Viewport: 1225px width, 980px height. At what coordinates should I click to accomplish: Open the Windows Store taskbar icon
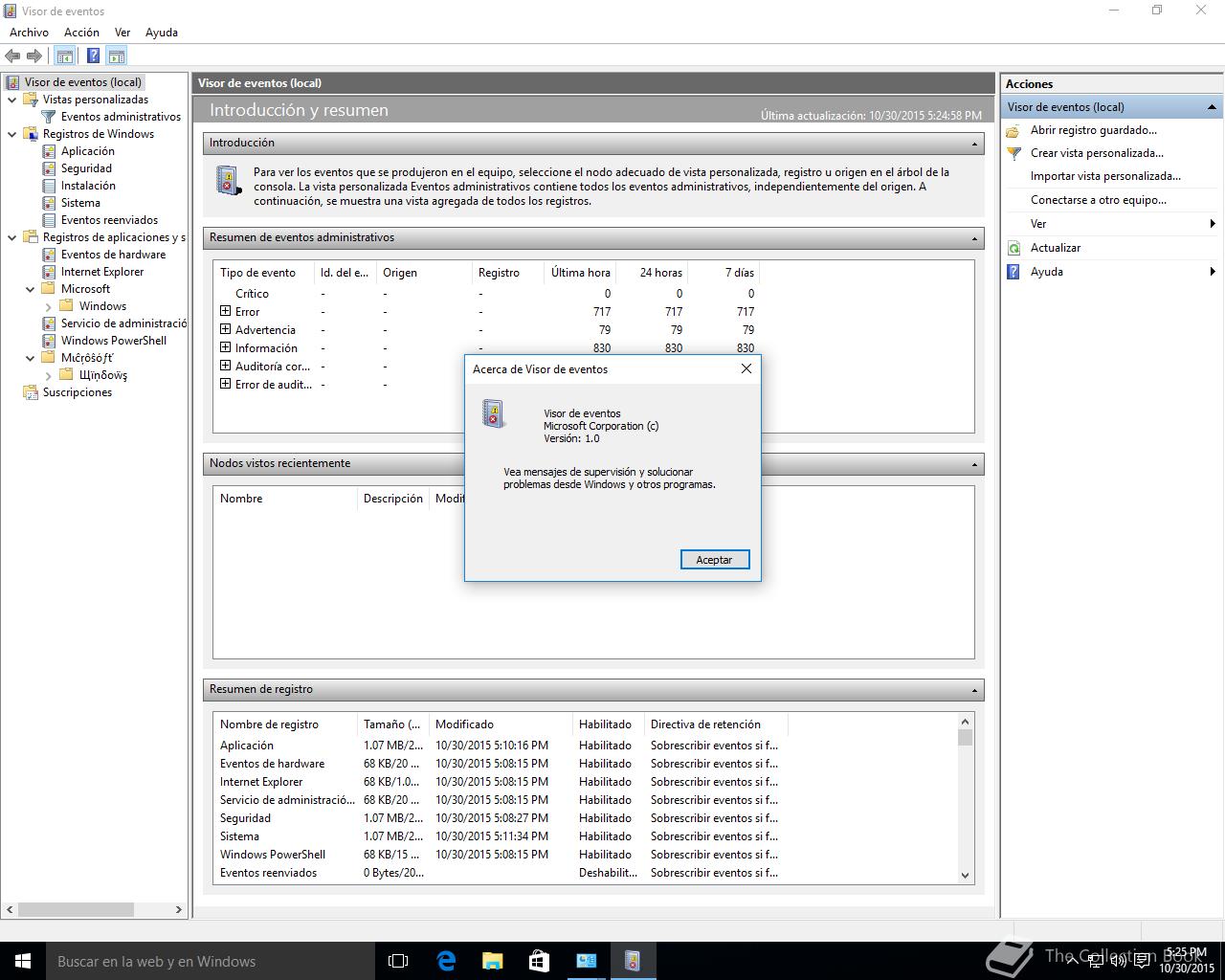539,961
